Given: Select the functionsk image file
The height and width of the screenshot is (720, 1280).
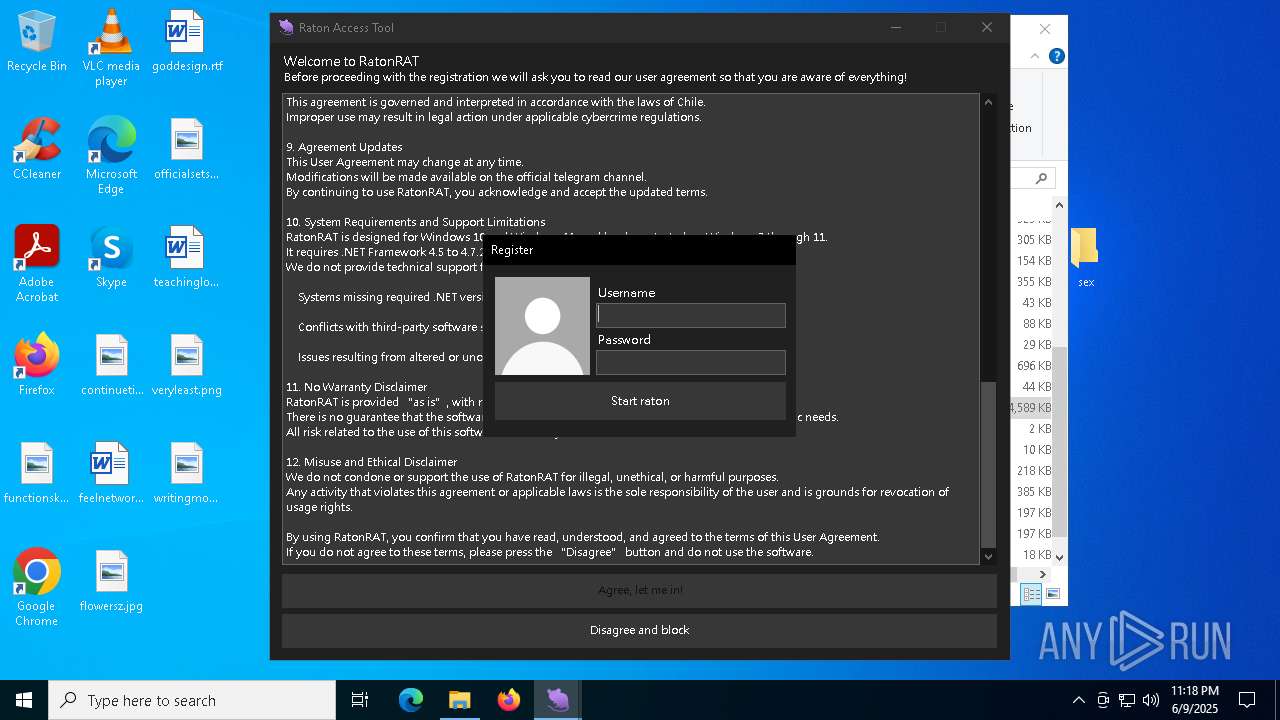Looking at the screenshot, I should click(37, 473).
